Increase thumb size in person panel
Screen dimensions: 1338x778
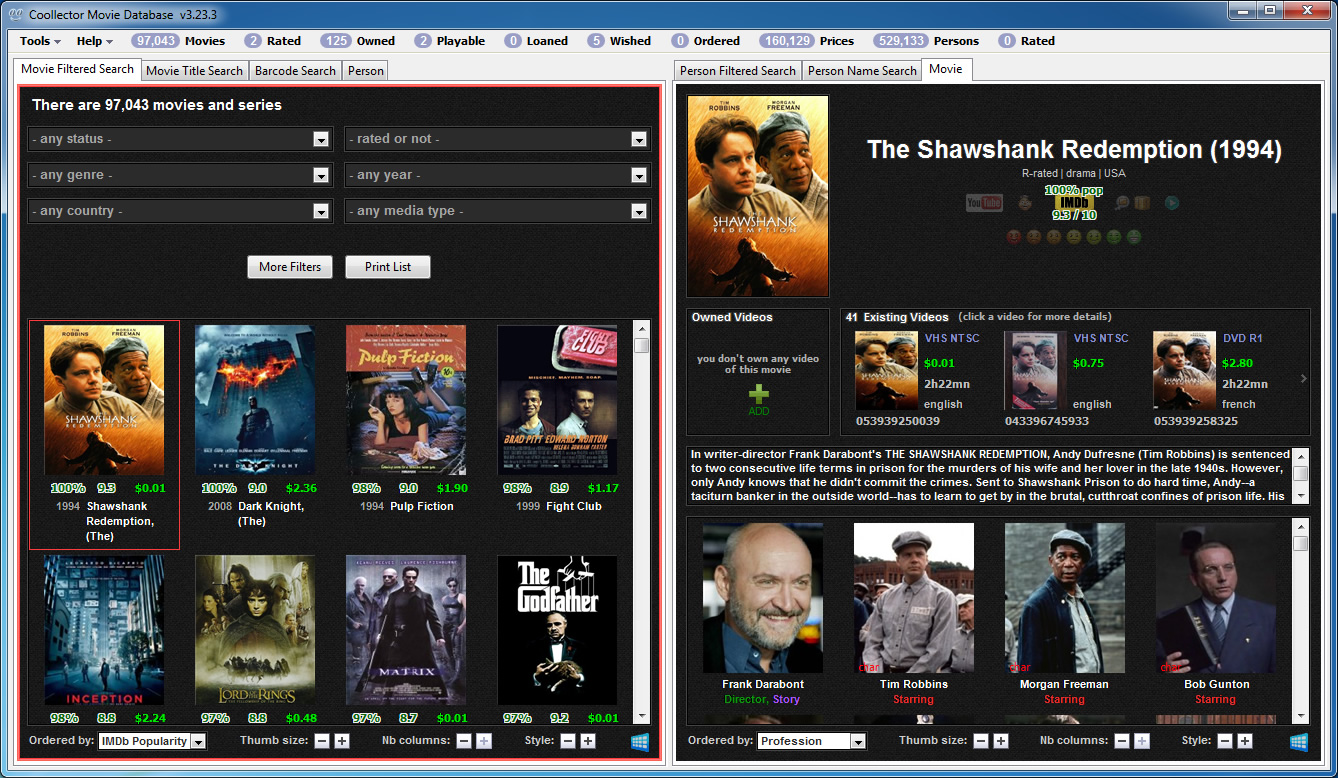[x=1001, y=741]
